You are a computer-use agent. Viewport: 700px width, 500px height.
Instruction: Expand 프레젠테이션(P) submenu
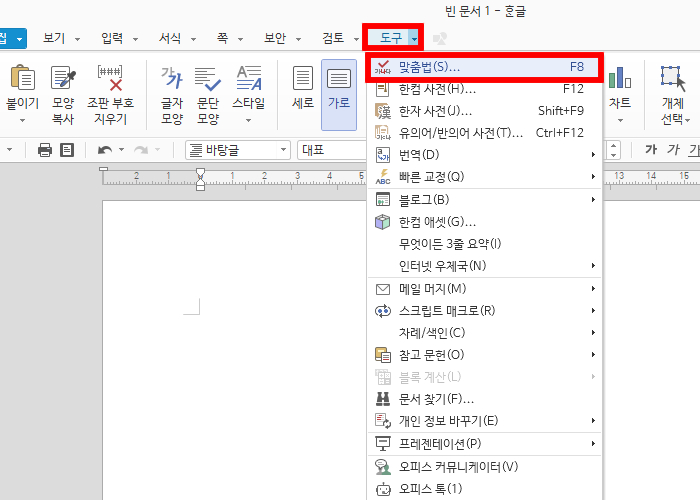(x=484, y=444)
